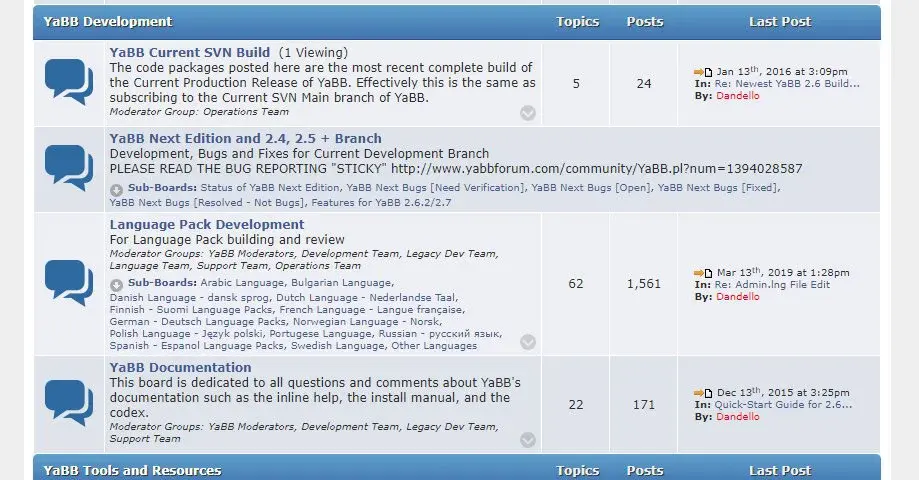The height and width of the screenshot is (480, 919).
Task: Open Status of YaBB Next Edition sub-board
Action: 270,188
